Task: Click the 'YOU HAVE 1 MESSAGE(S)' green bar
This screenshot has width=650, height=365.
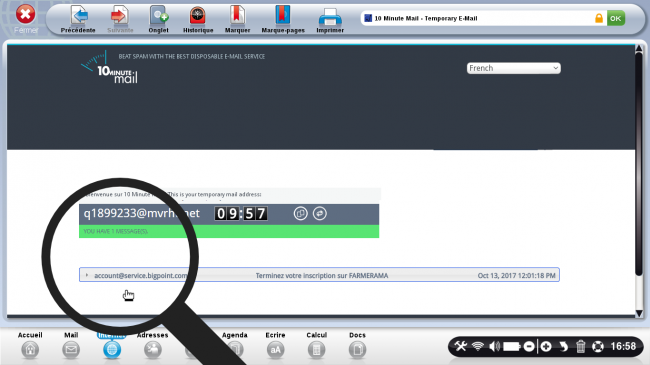Action: 229,231
